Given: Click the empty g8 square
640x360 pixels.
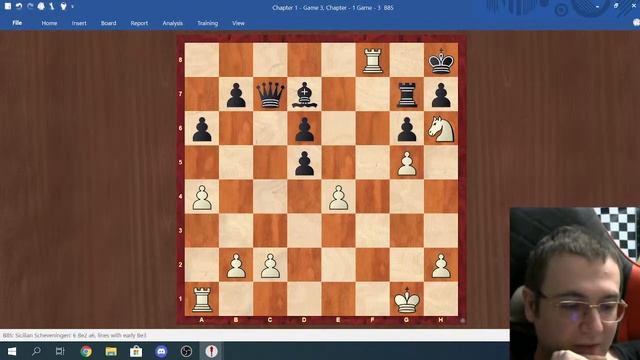Looking at the screenshot, I should 407,60.
